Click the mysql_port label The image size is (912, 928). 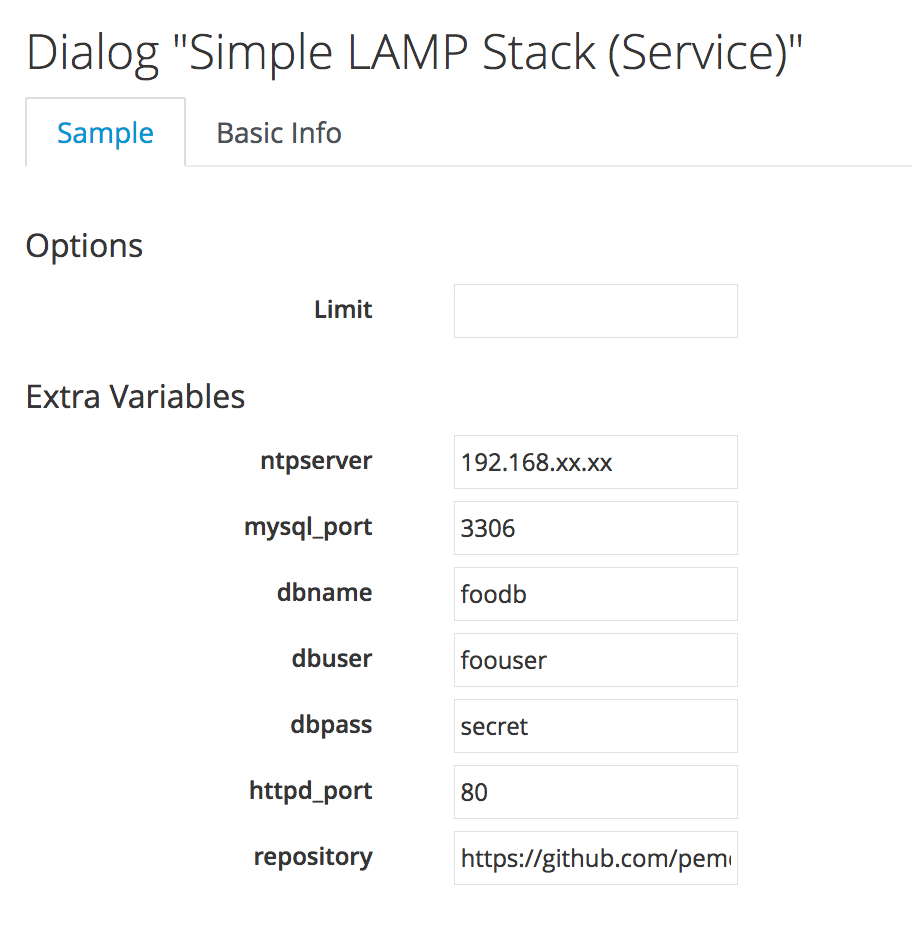308,527
